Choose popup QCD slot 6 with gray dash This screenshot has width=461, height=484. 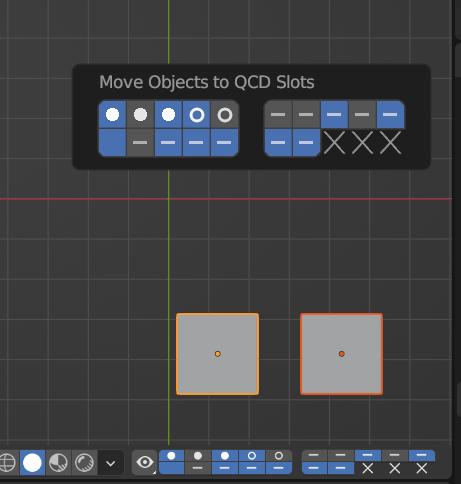point(278,114)
